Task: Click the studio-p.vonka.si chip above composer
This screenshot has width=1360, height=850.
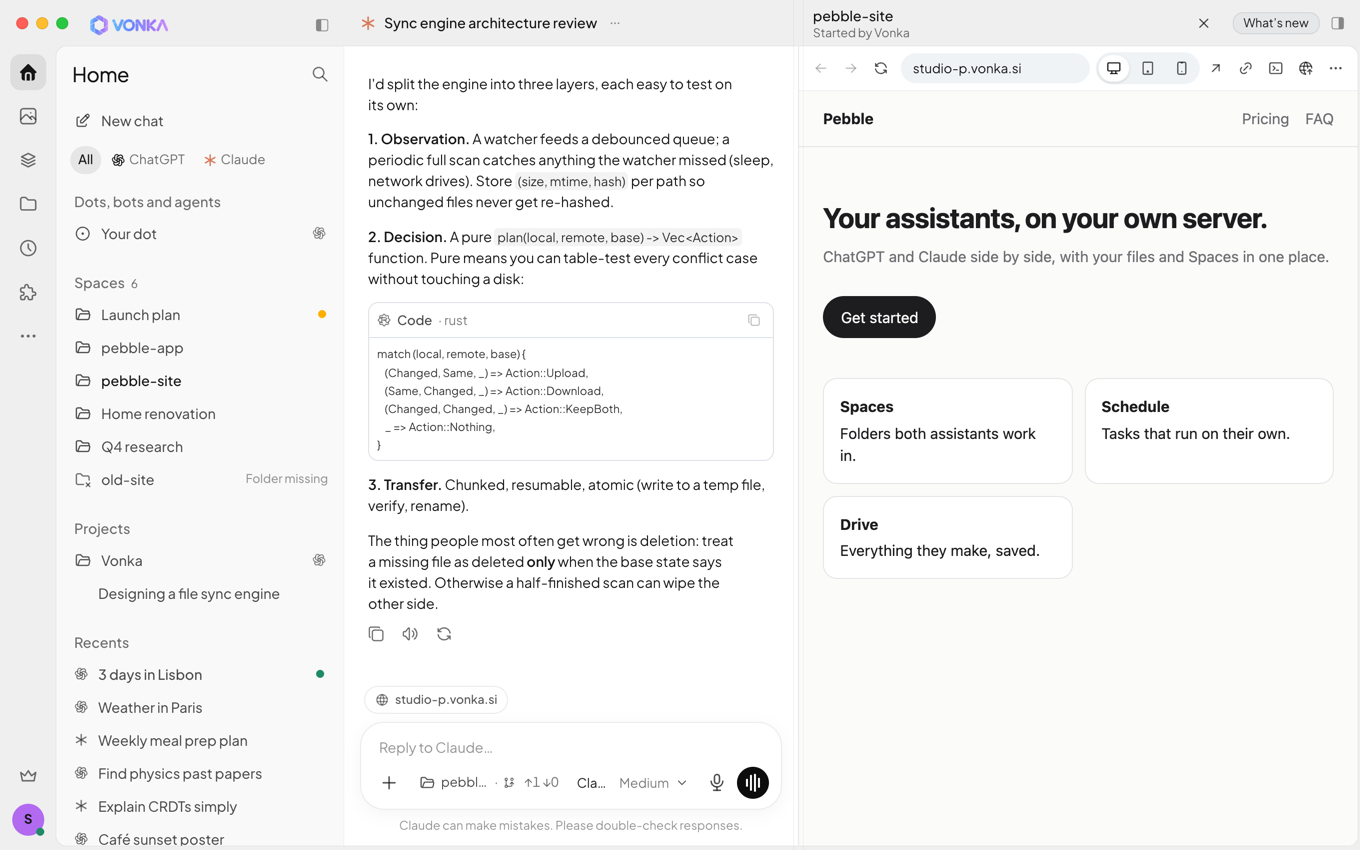Action: pyautogui.click(x=436, y=700)
